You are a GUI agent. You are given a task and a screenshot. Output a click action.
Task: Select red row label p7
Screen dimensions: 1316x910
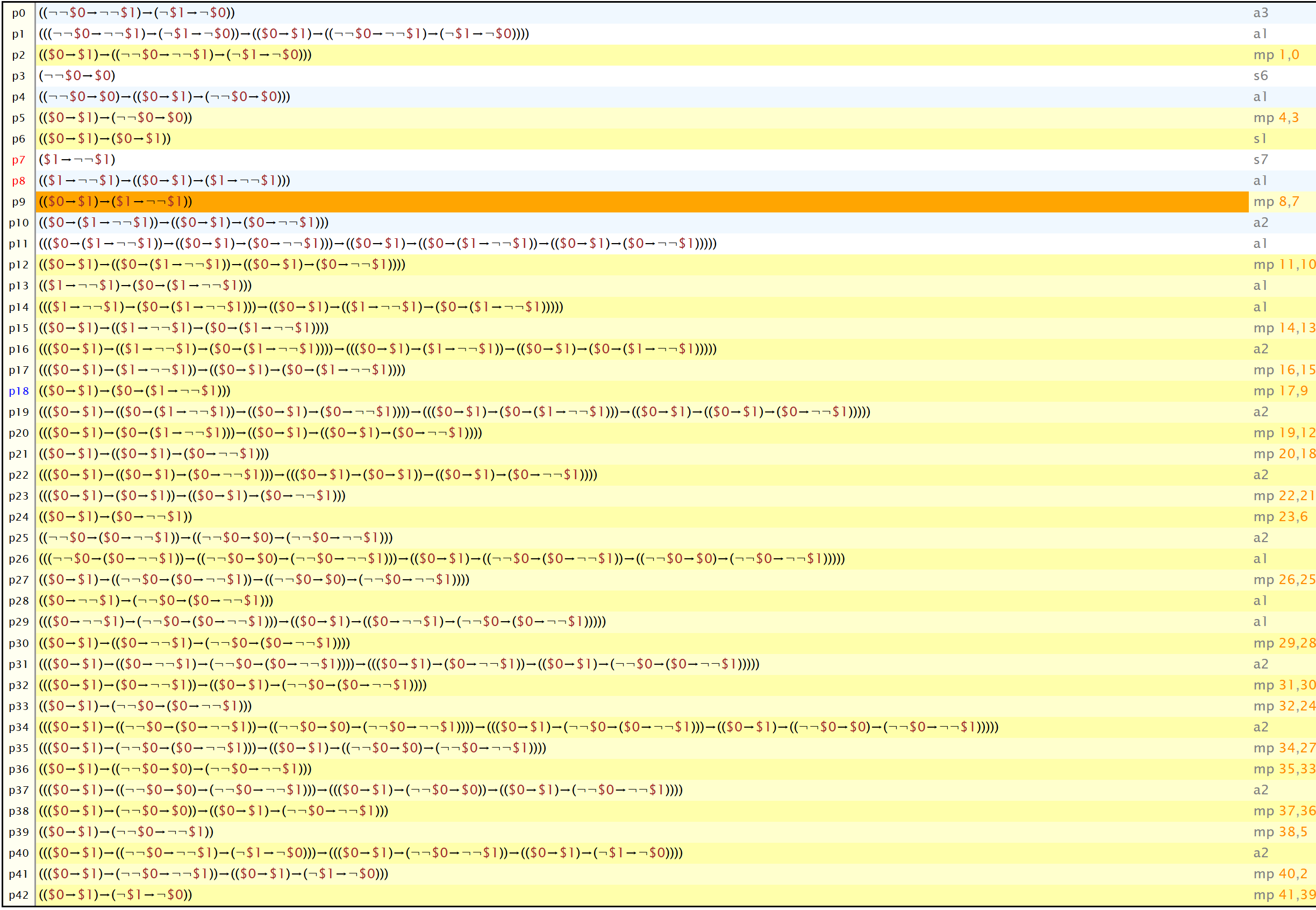[x=19, y=160]
